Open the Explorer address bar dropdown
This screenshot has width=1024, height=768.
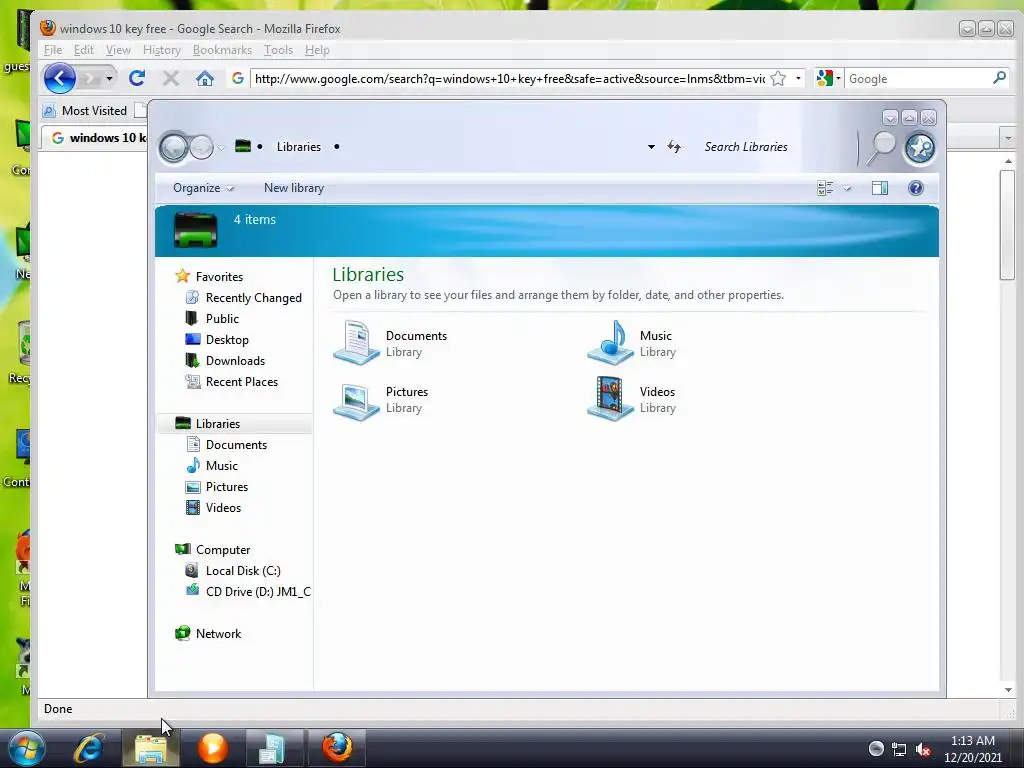(651, 147)
